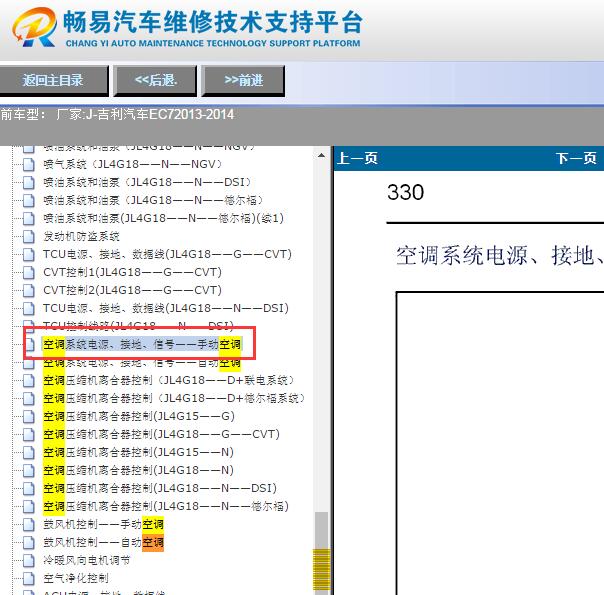604x595 pixels.
Task: Click document icon beside 喷油系统和油泵 (JL4G18——N——DSI)
Action: (x=29, y=182)
